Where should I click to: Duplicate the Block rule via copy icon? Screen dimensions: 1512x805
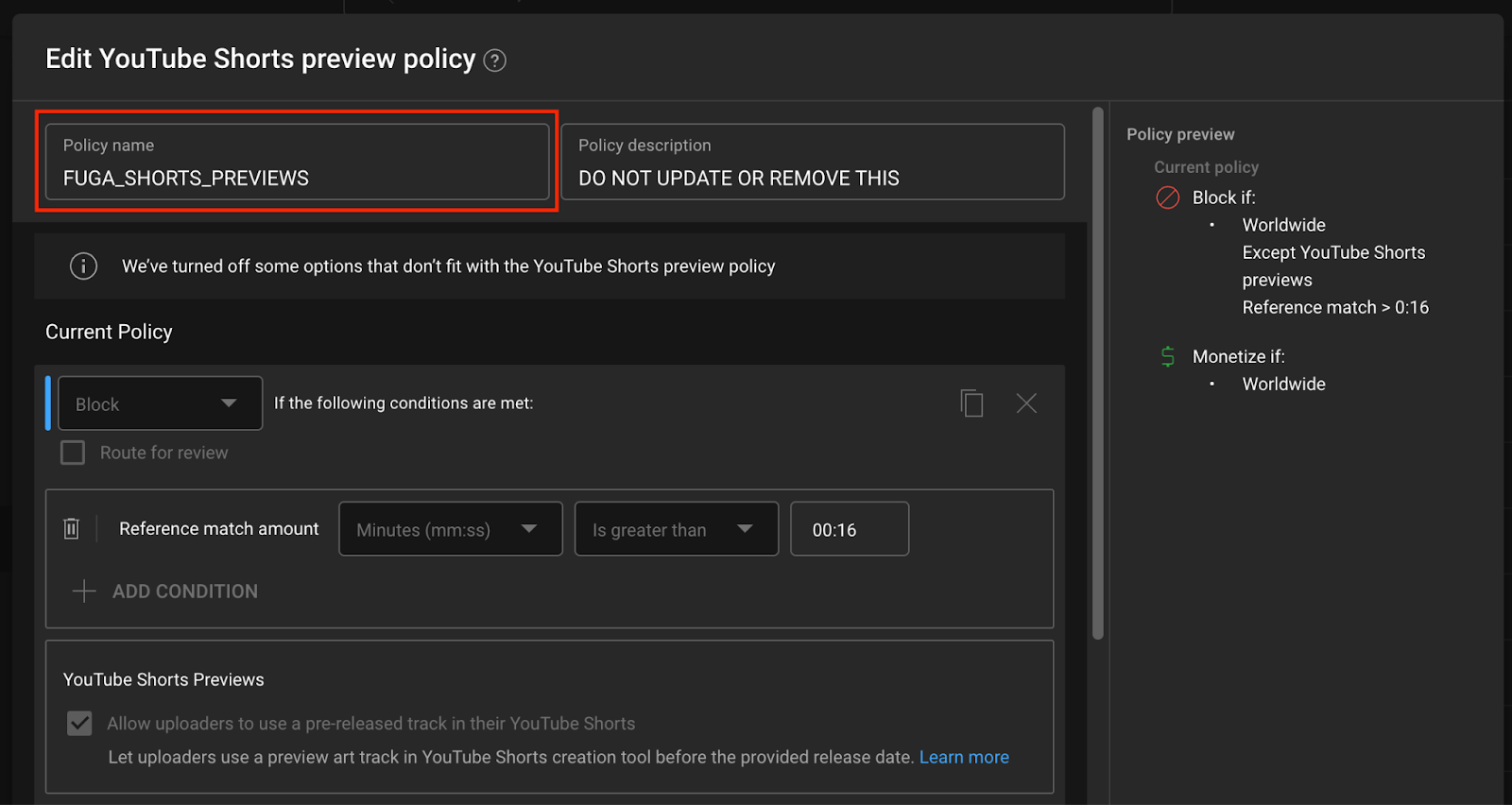[x=971, y=403]
